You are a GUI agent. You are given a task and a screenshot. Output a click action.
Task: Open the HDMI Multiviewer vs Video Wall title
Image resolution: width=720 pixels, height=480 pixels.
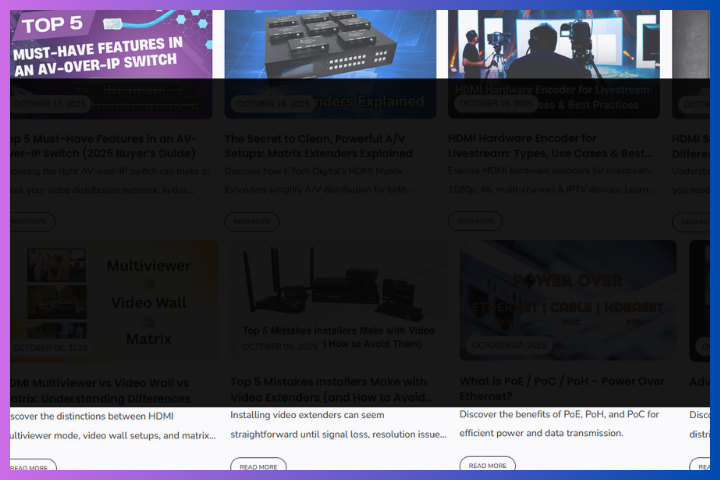(x=100, y=389)
